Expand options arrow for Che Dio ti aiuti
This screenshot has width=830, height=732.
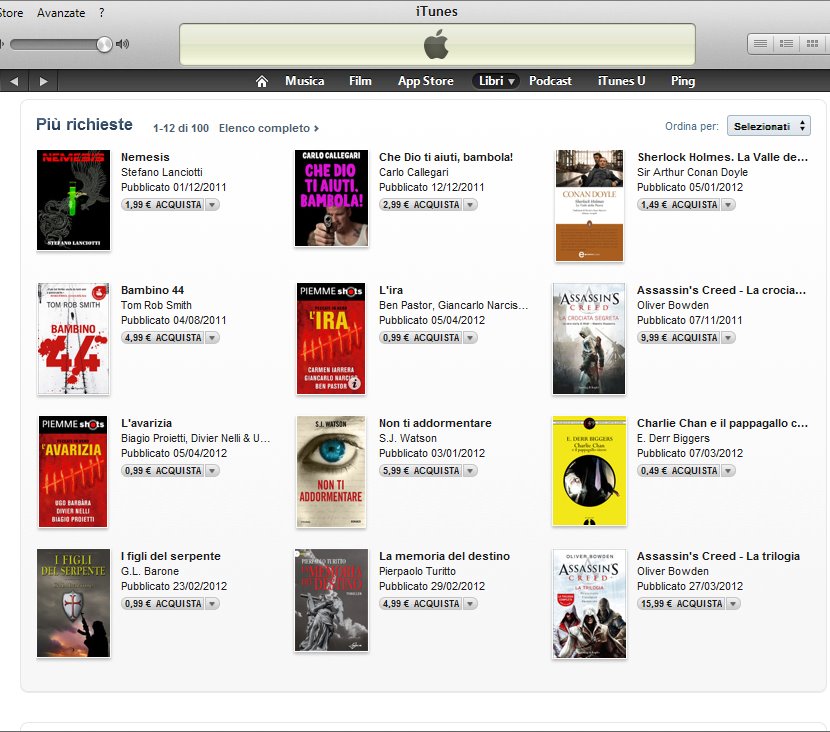[470, 204]
